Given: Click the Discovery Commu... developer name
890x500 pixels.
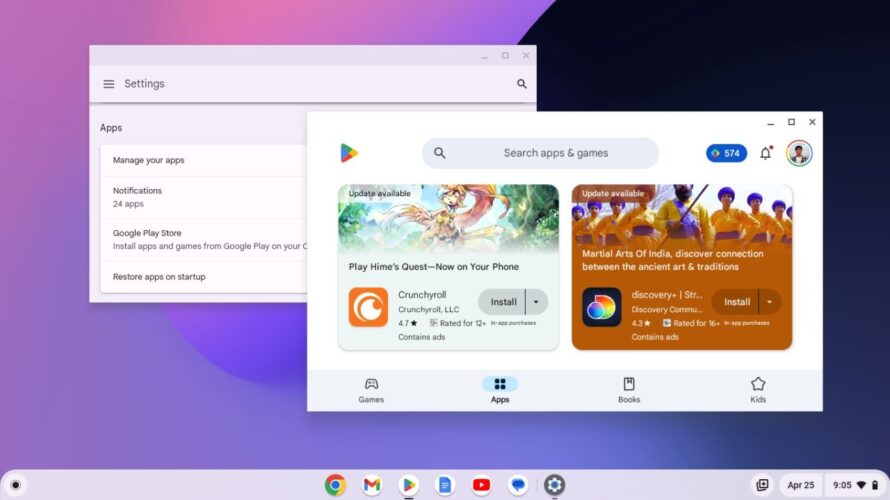Looking at the screenshot, I should [667, 309].
